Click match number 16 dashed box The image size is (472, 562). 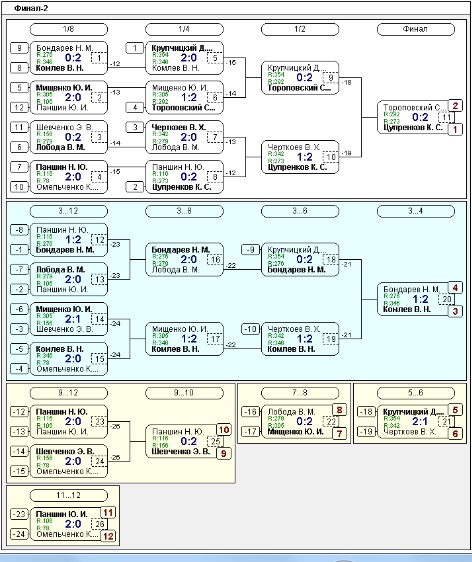pyautogui.click(x=215, y=259)
